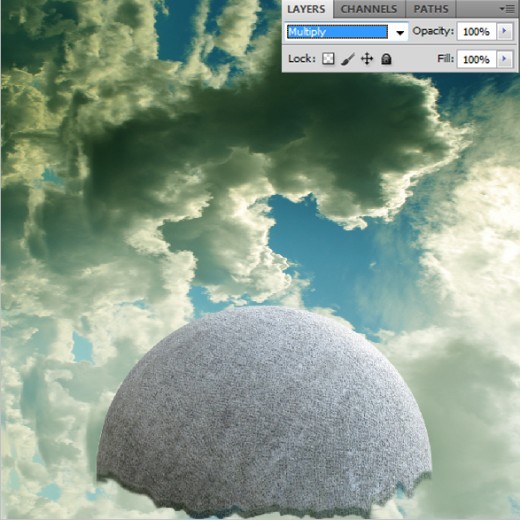Switch to the Layers tab
The image size is (520, 520).
pyautogui.click(x=307, y=9)
